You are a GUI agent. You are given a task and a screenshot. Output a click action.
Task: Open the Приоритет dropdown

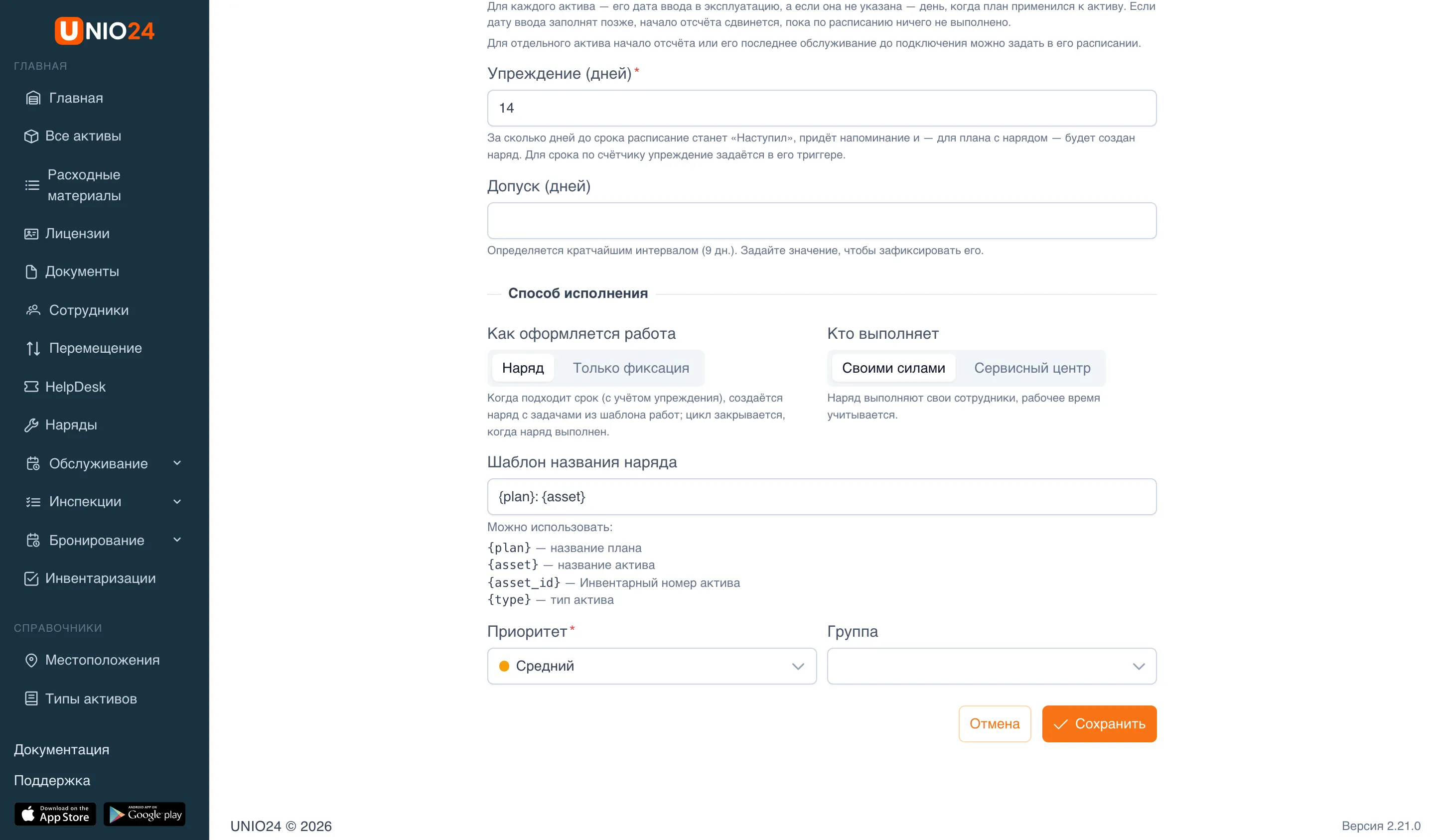point(651,666)
